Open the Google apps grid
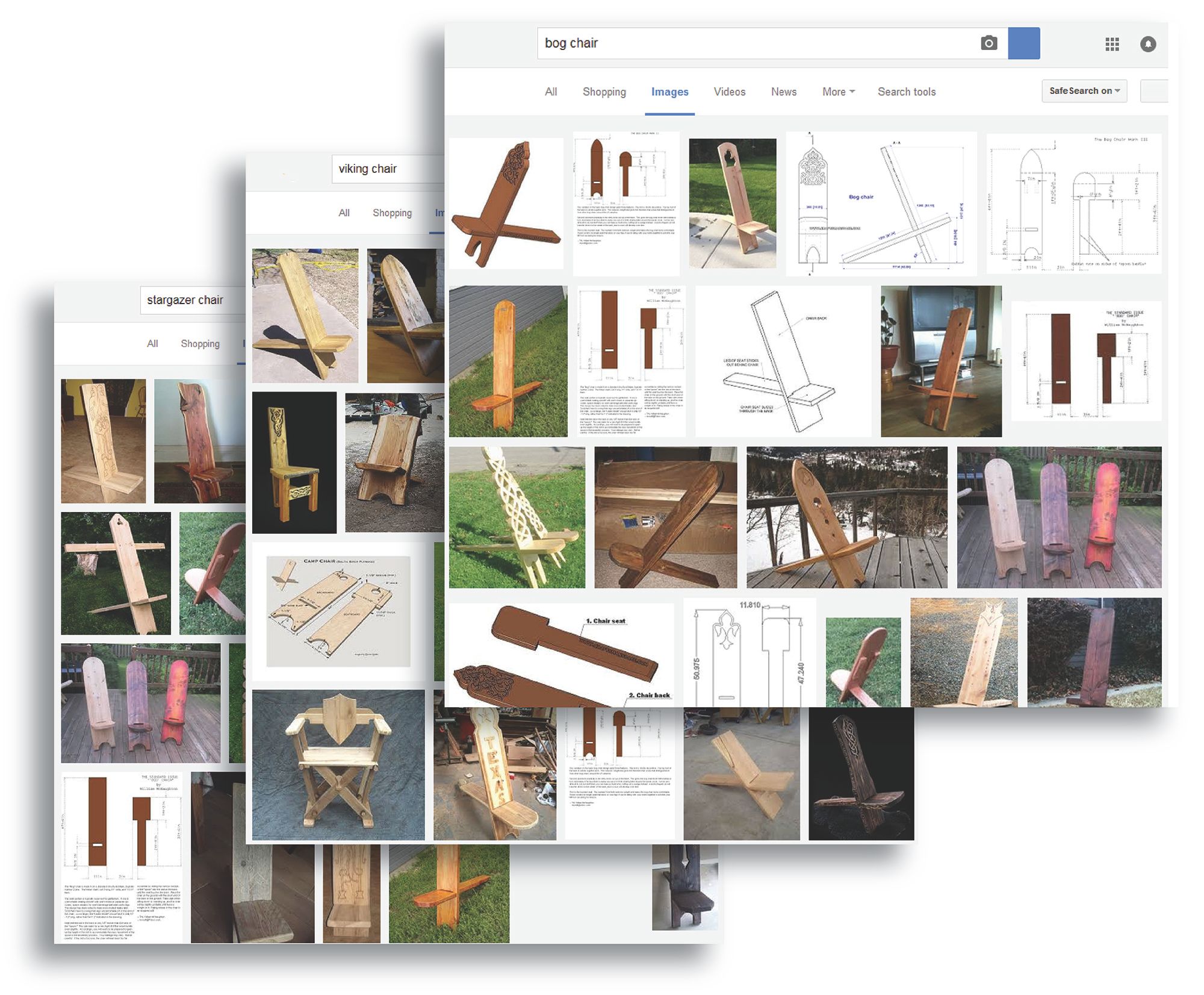 (x=1112, y=44)
